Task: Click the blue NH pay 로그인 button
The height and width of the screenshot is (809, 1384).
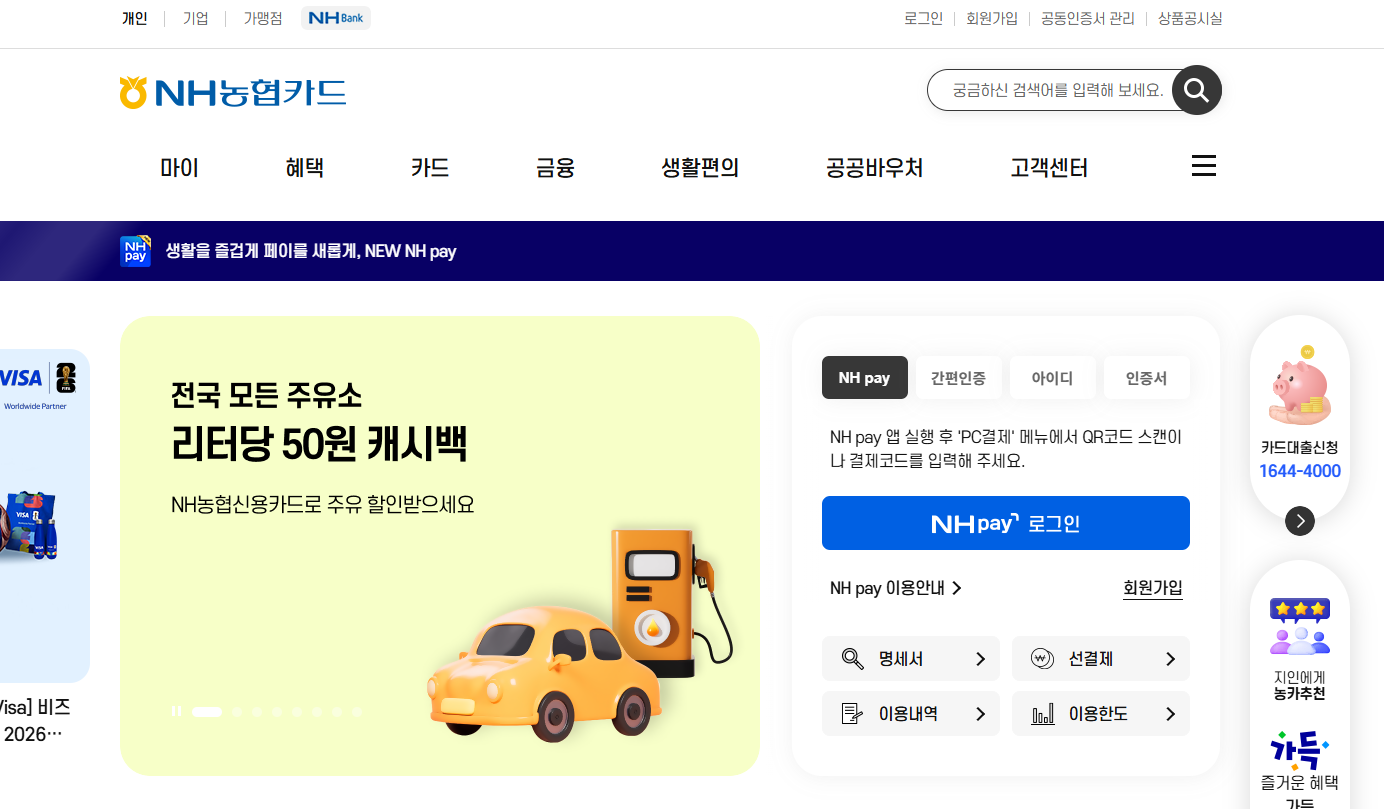Action: click(1006, 523)
